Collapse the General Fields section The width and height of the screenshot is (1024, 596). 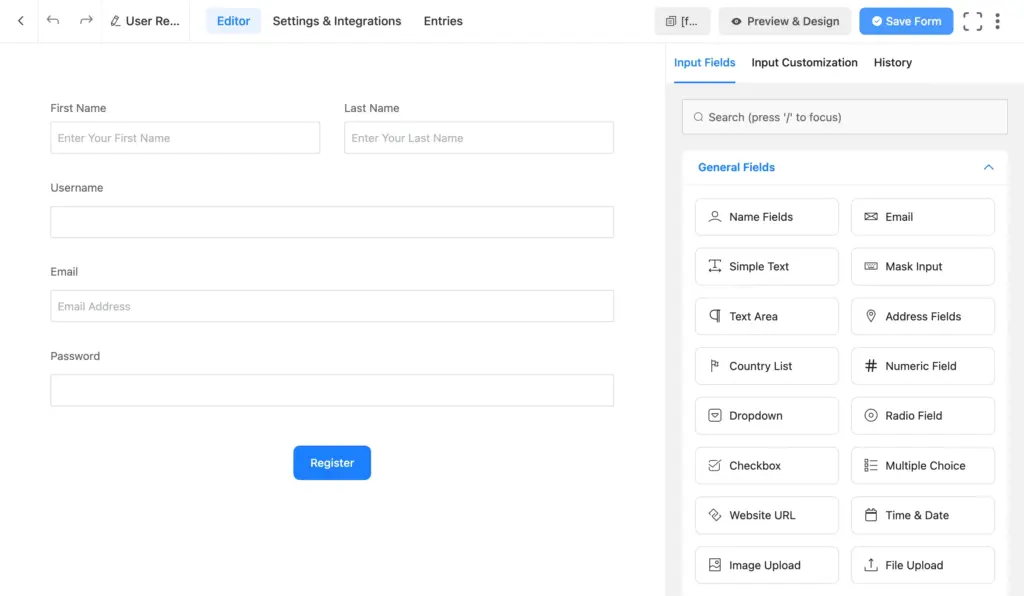pos(988,167)
